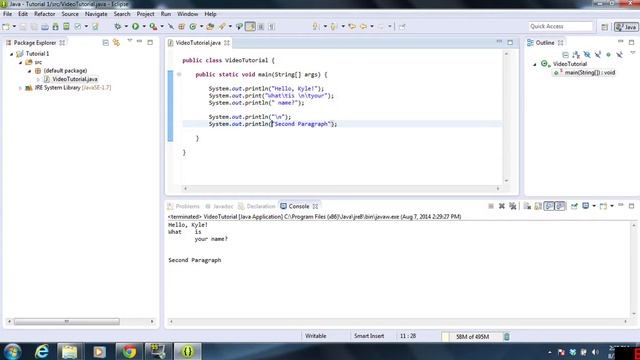Viewport: 640px width, 360px height.
Task: Switch to the Javadoc tab
Action: click(x=219, y=206)
